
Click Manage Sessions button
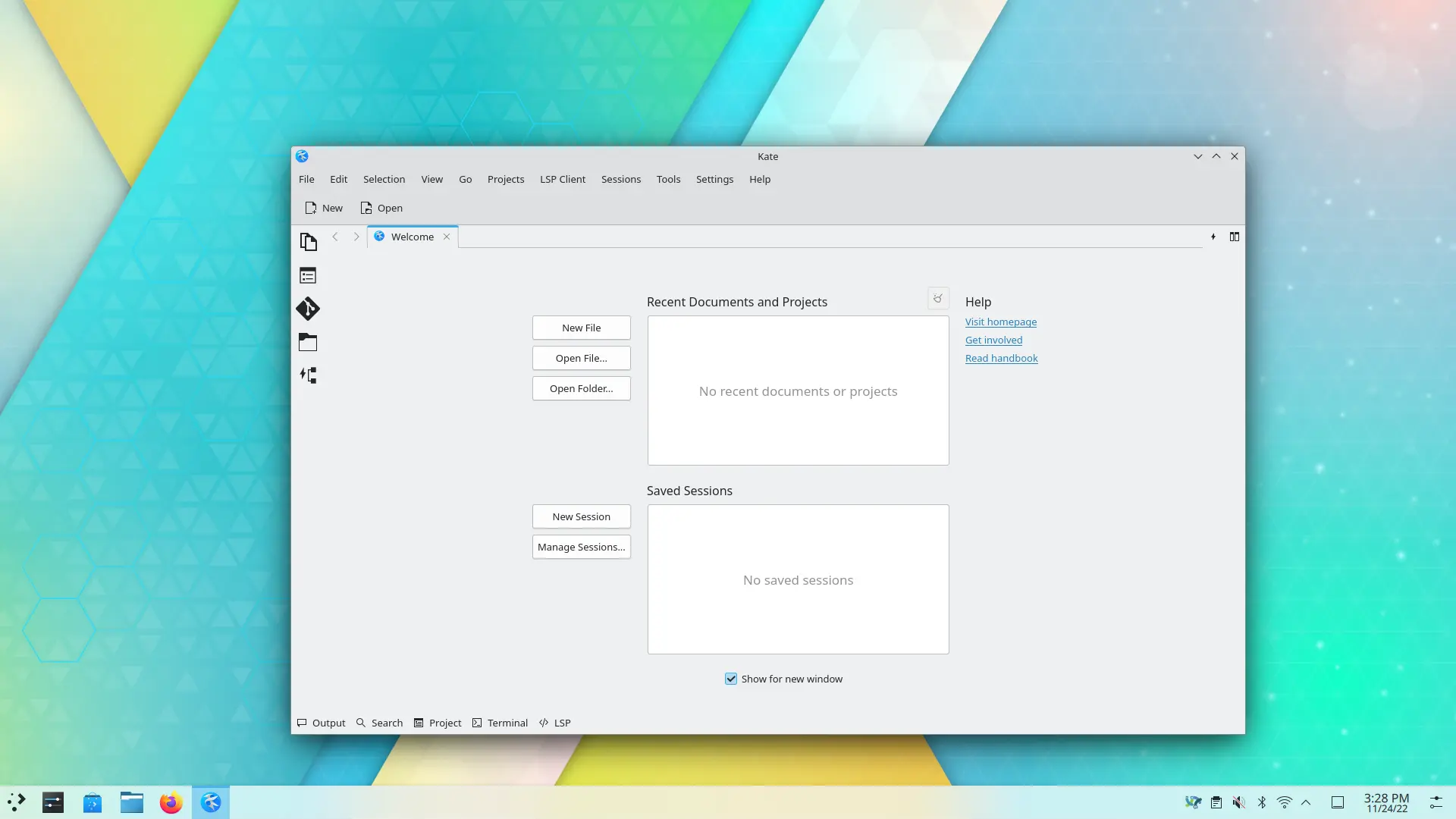(581, 546)
